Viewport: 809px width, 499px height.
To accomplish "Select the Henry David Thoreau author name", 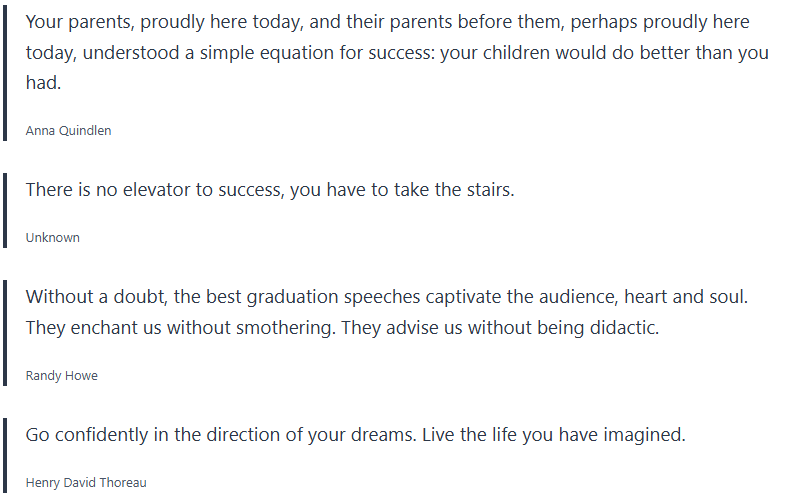I will pos(86,483).
